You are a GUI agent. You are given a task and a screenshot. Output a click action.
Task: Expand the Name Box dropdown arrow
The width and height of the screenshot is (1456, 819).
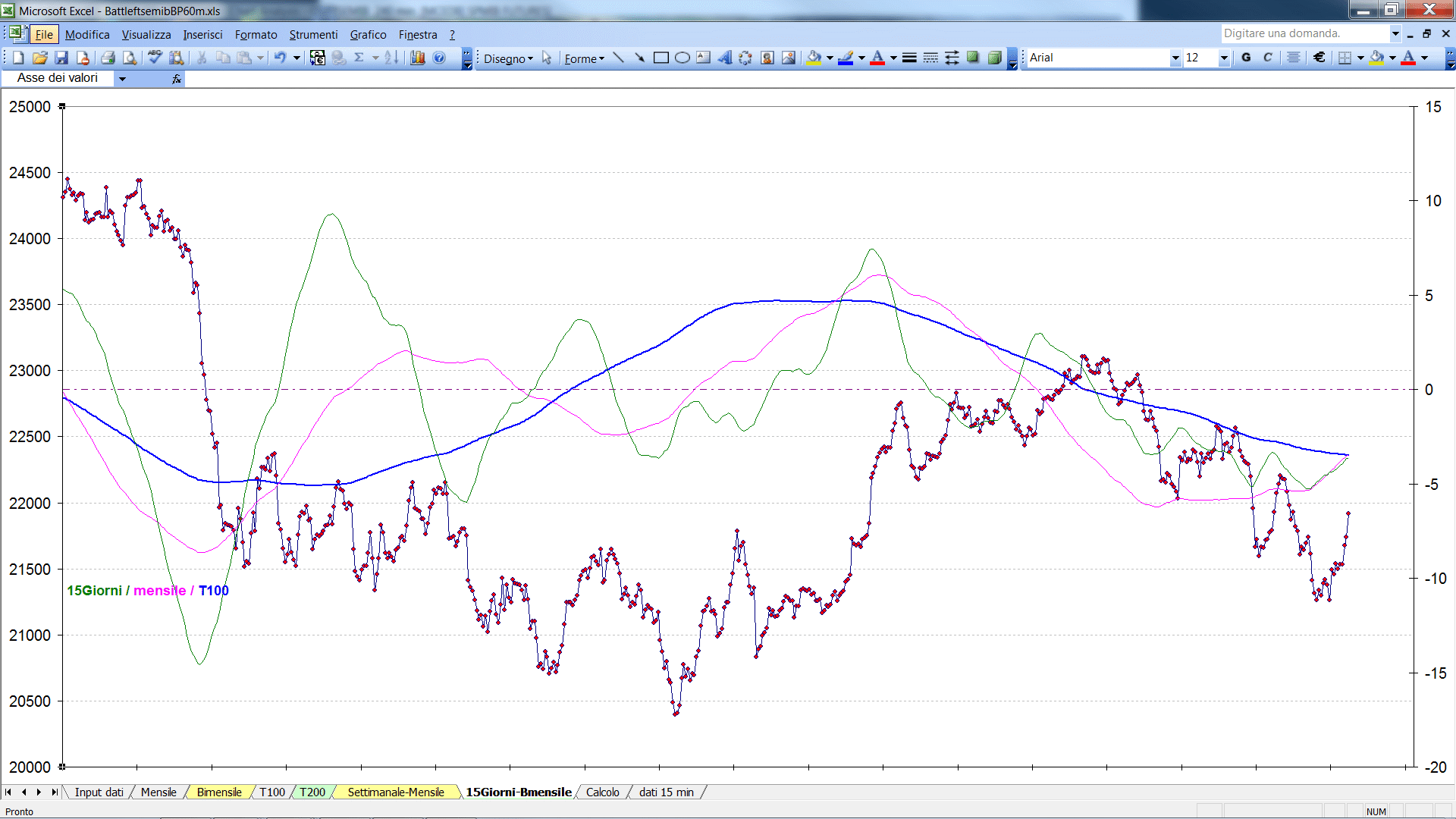point(122,78)
